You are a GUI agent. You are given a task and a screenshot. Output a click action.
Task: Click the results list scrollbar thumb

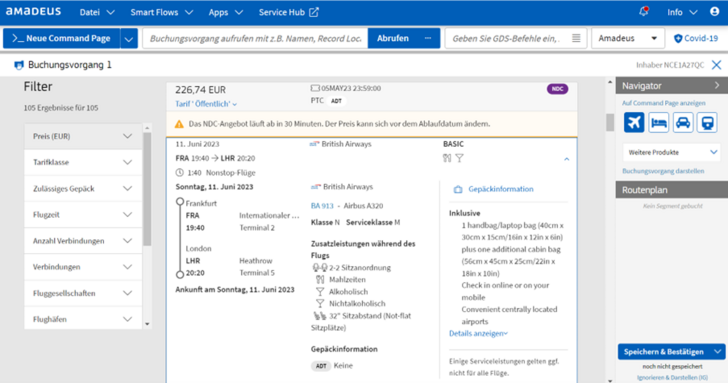click(610, 122)
